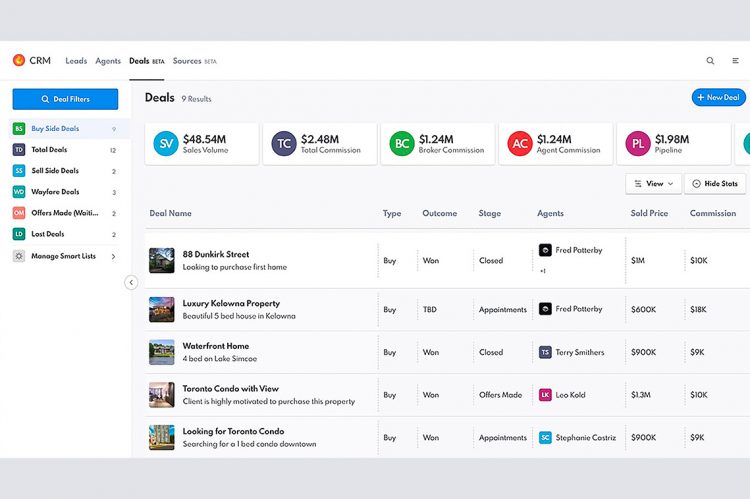Click the Manage Smart Lists gear icon
The image size is (750, 499).
coord(19,256)
